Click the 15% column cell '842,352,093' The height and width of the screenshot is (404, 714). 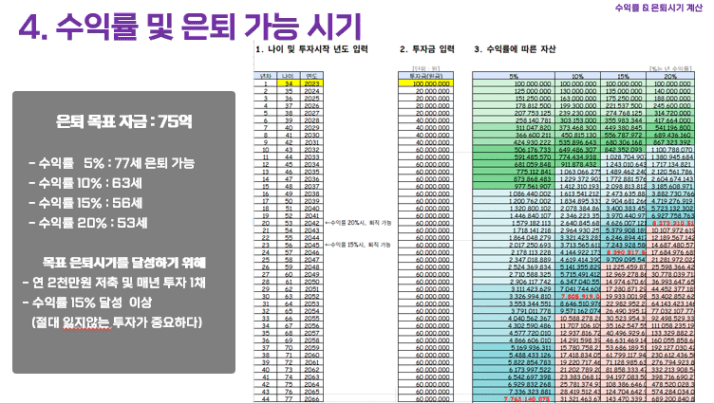coord(623,149)
